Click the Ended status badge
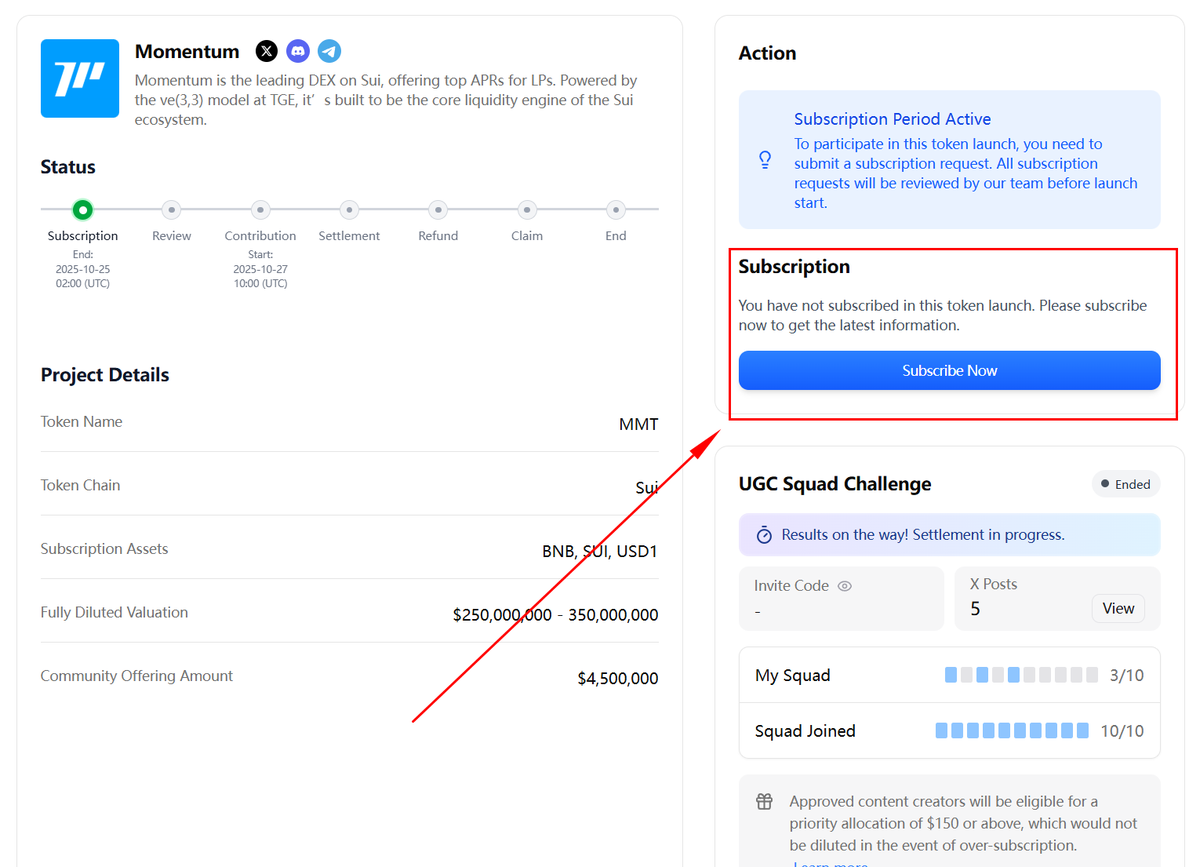1200x867 pixels. [1126, 484]
